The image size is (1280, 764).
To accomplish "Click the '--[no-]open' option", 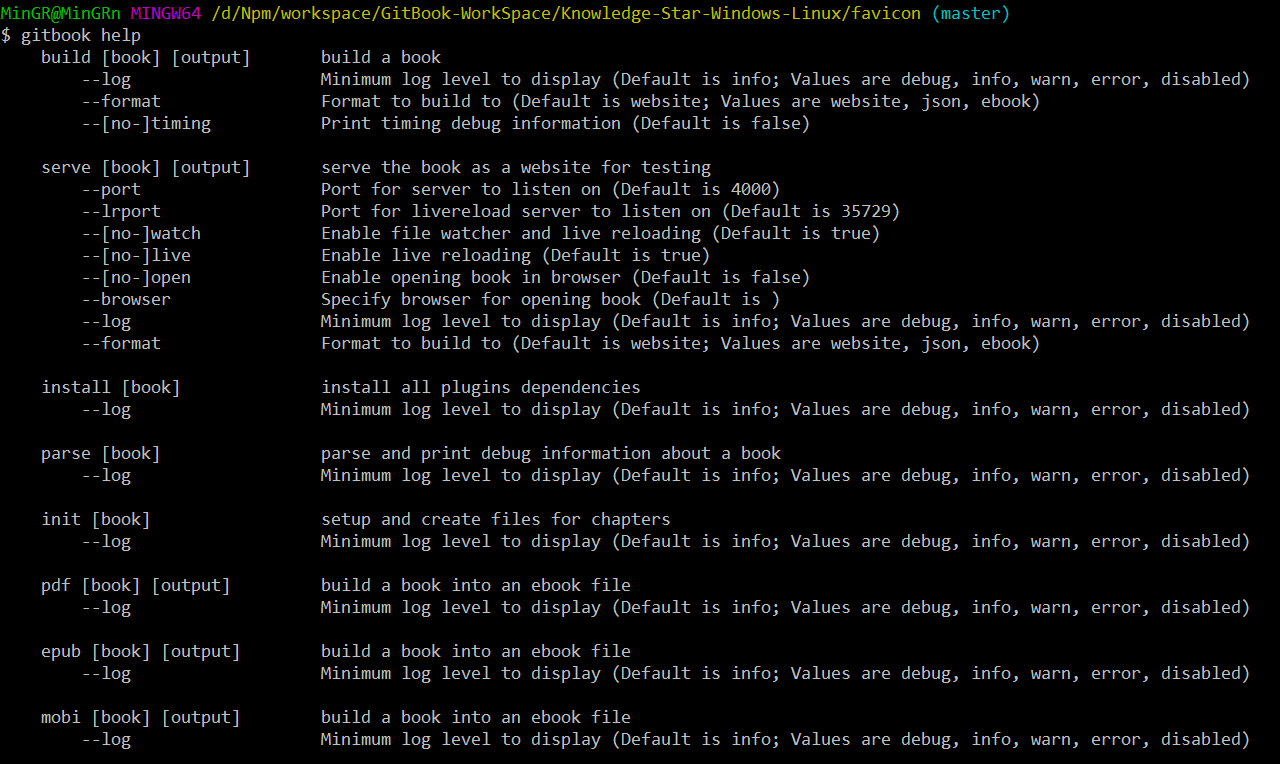I will [136, 277].
